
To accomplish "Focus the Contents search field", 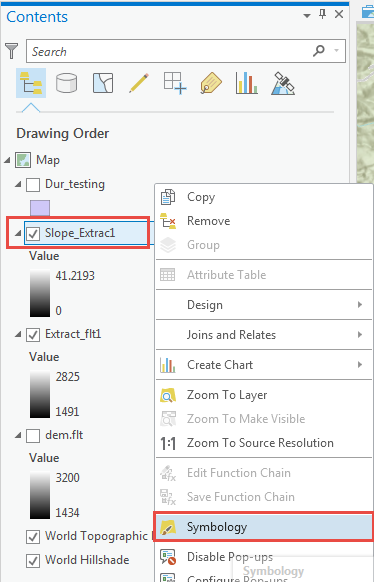I will (x=186, y=51).
